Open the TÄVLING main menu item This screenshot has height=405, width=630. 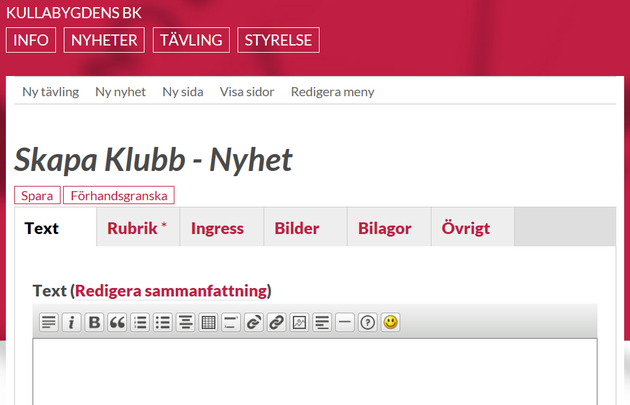[191, 40]
